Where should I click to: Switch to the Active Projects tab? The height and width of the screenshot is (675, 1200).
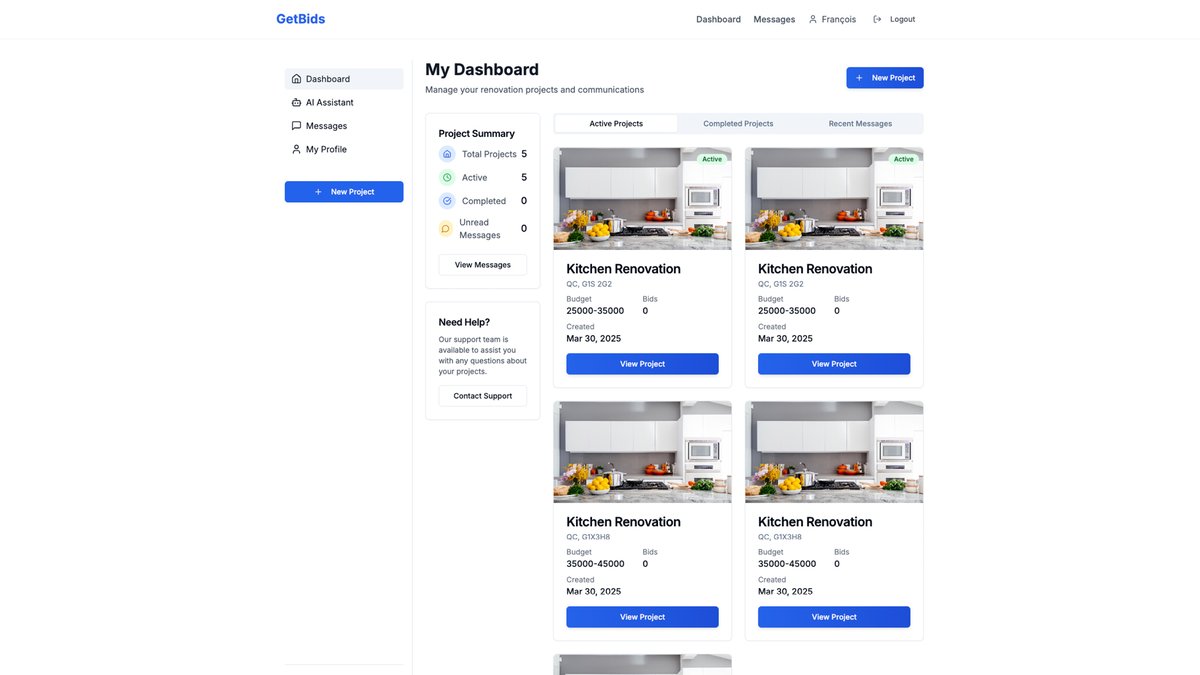[616, 124]
